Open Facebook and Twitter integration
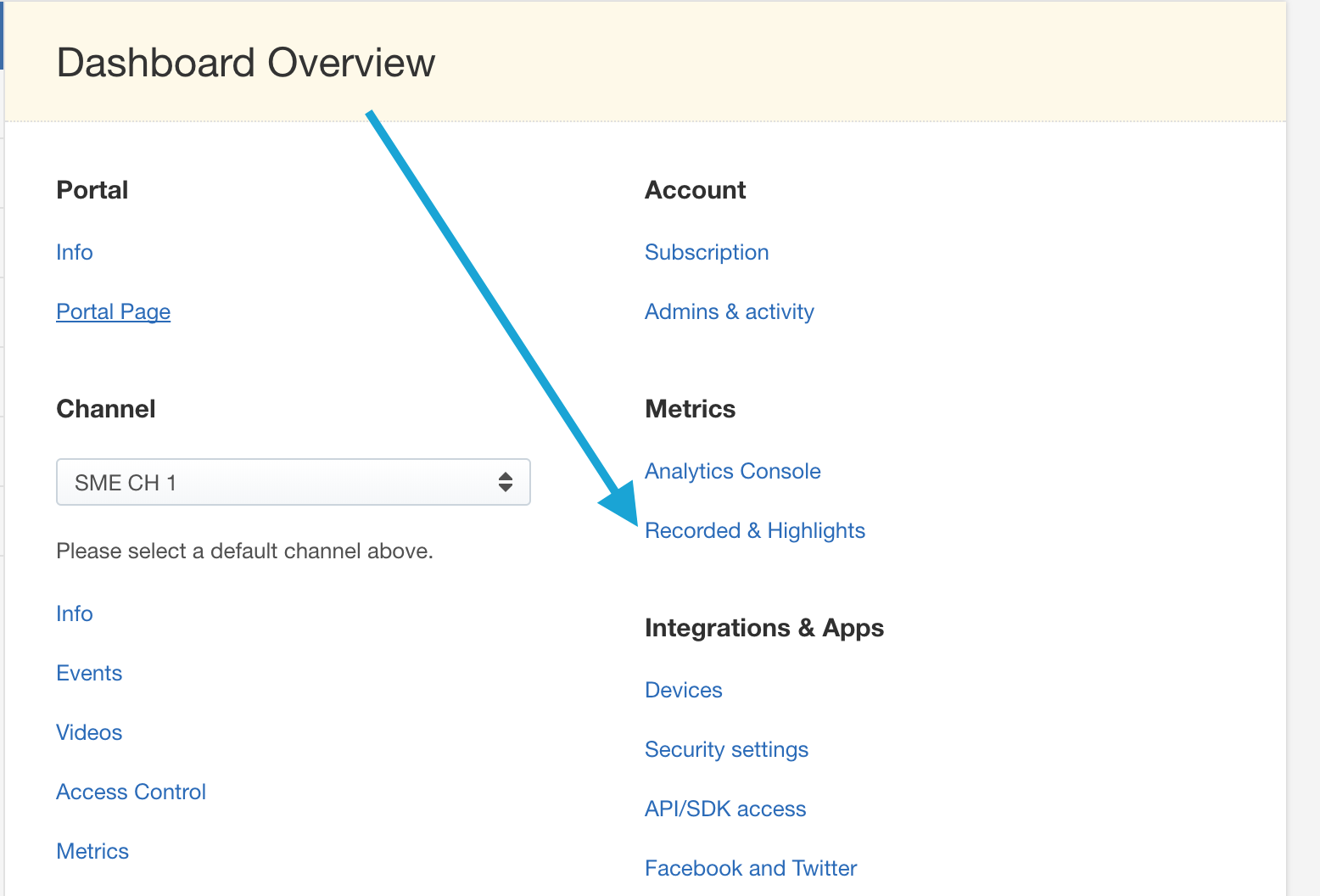The image size is (1320, 896). [x=751, y=868]
